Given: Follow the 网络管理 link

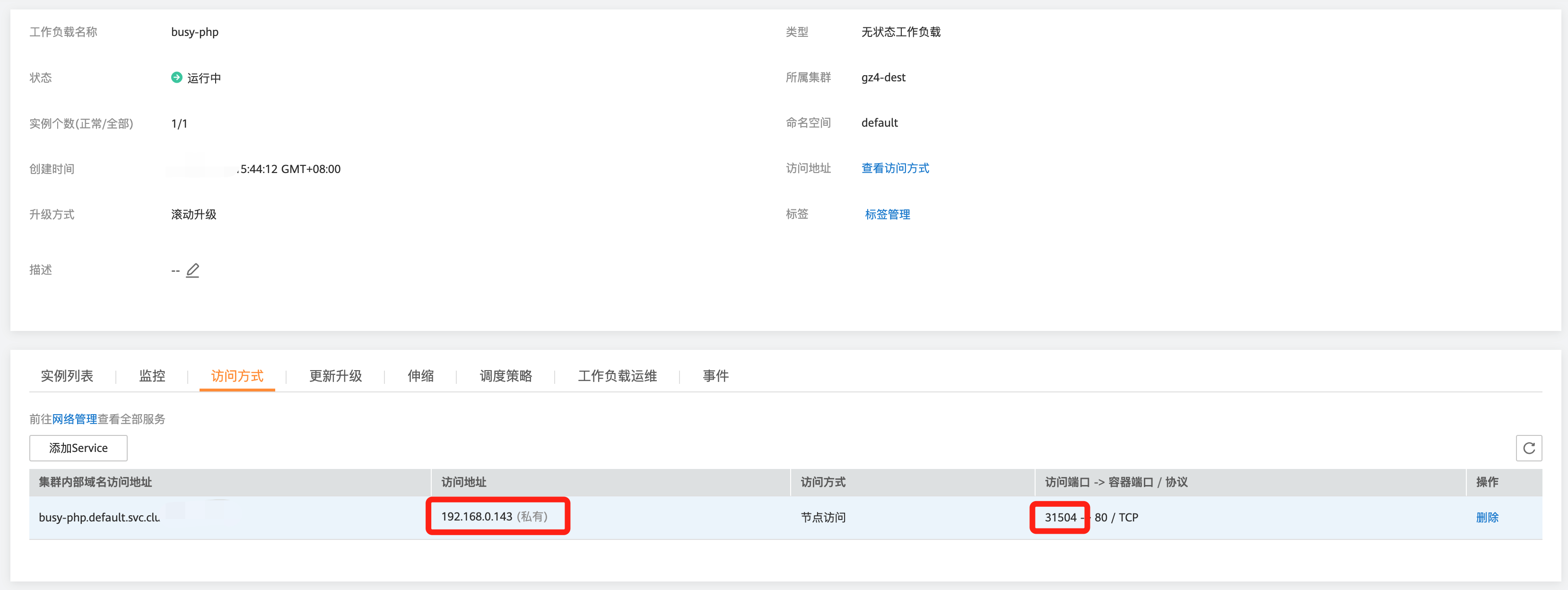Looking at the screenshot, I should coord(74,419).
